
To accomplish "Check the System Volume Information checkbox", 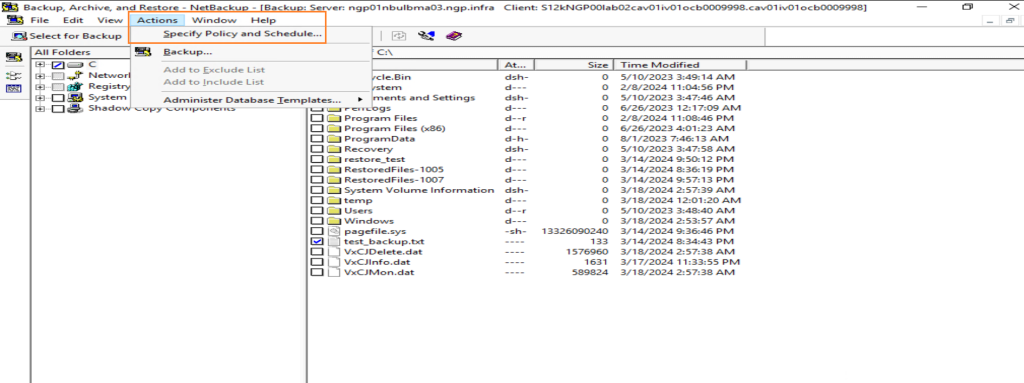I will [317, 190].
